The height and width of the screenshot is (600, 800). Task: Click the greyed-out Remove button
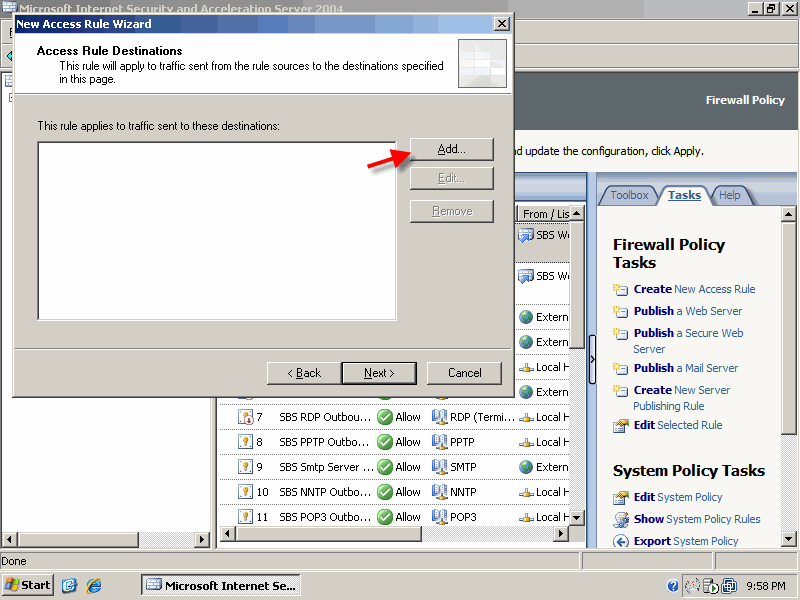tap(452, 211)
